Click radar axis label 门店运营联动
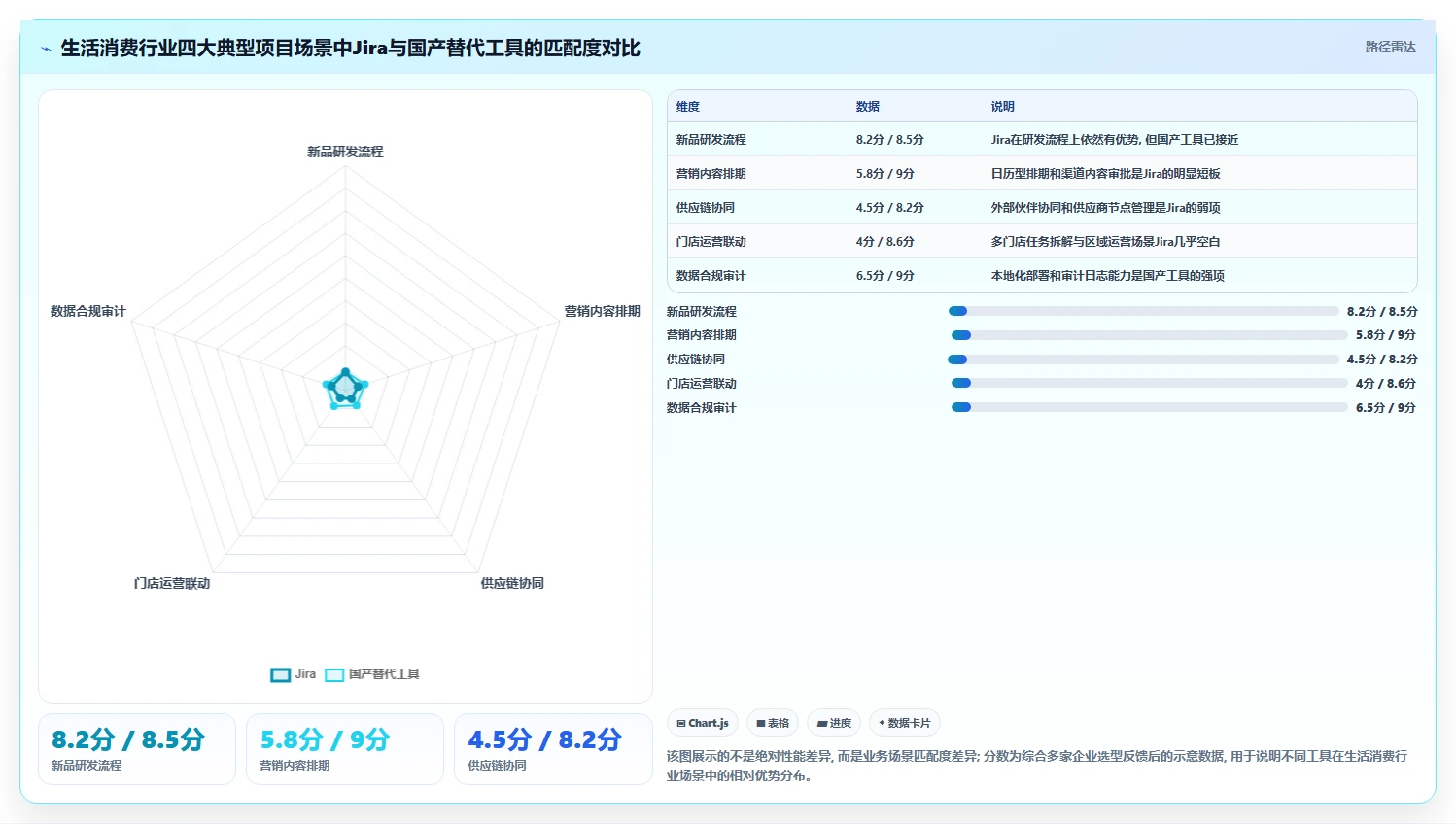 [x=172, y=583]
